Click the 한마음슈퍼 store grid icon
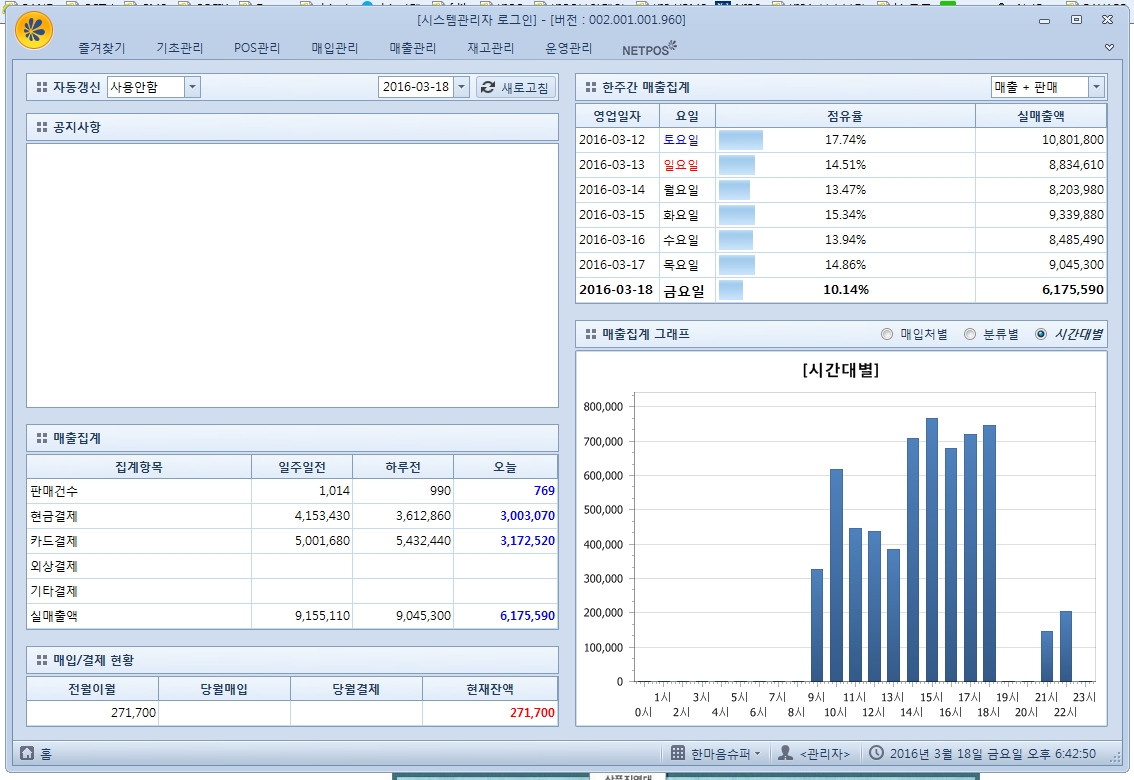The width and height of the screenshot is (1134, 780). click(x=678, y=753)
